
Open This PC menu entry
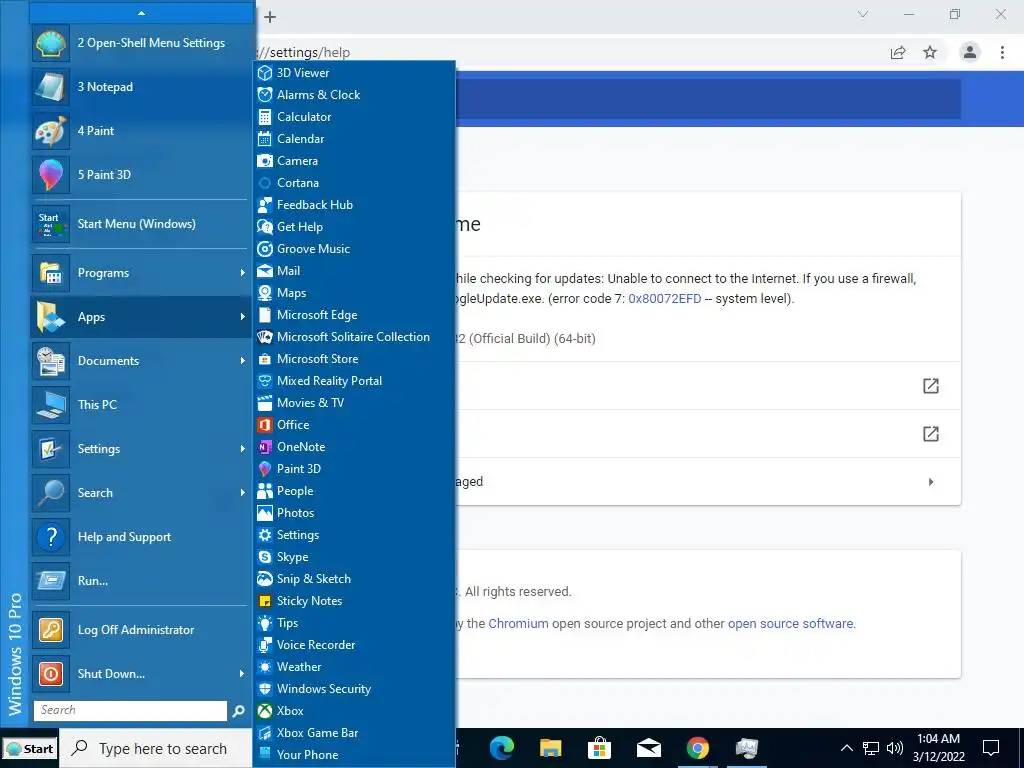[x=141, y=405]
